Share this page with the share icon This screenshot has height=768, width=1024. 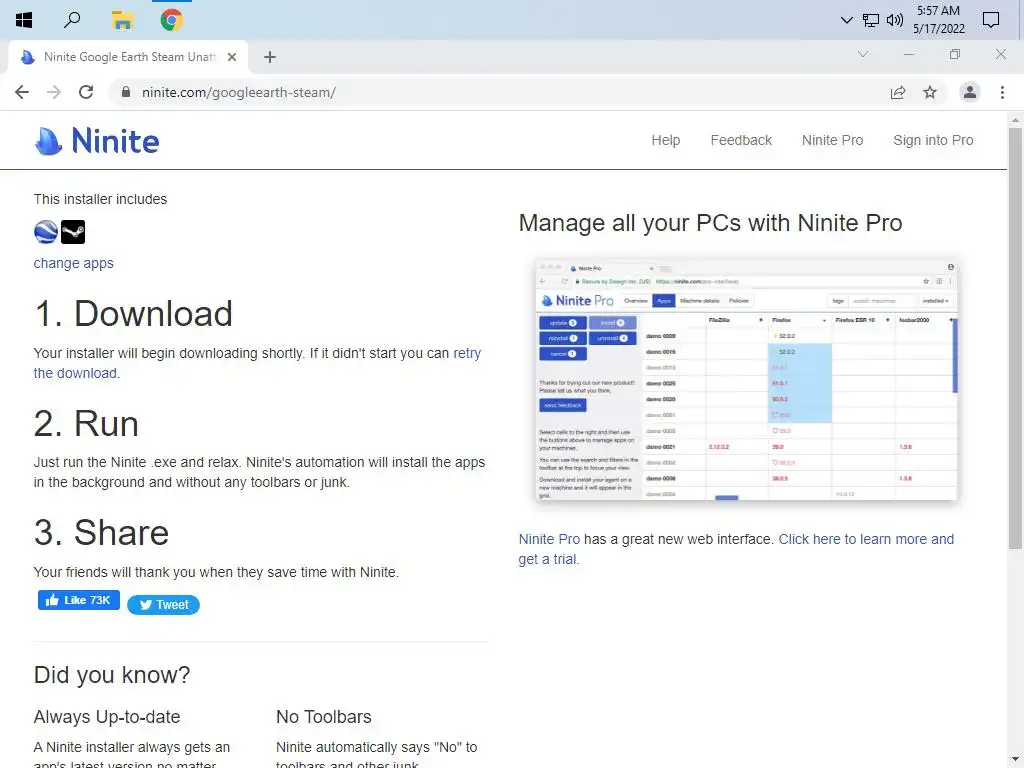coord(898,93)
